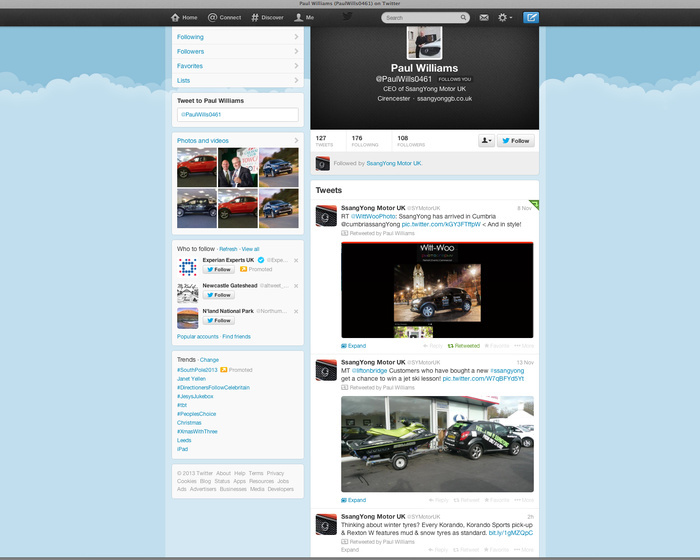The height and width of the screenshot is (560, 700).
Task: View all Who to follow suggestions
Action: 250,249
